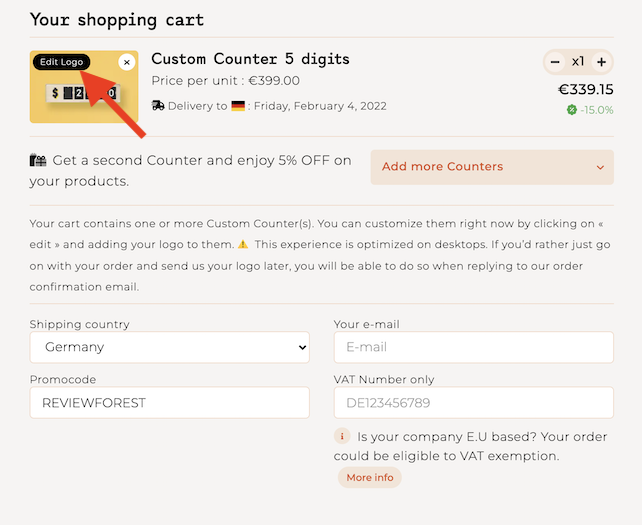Click the gift icon beside second Counter offer

(x=38, y=160)
